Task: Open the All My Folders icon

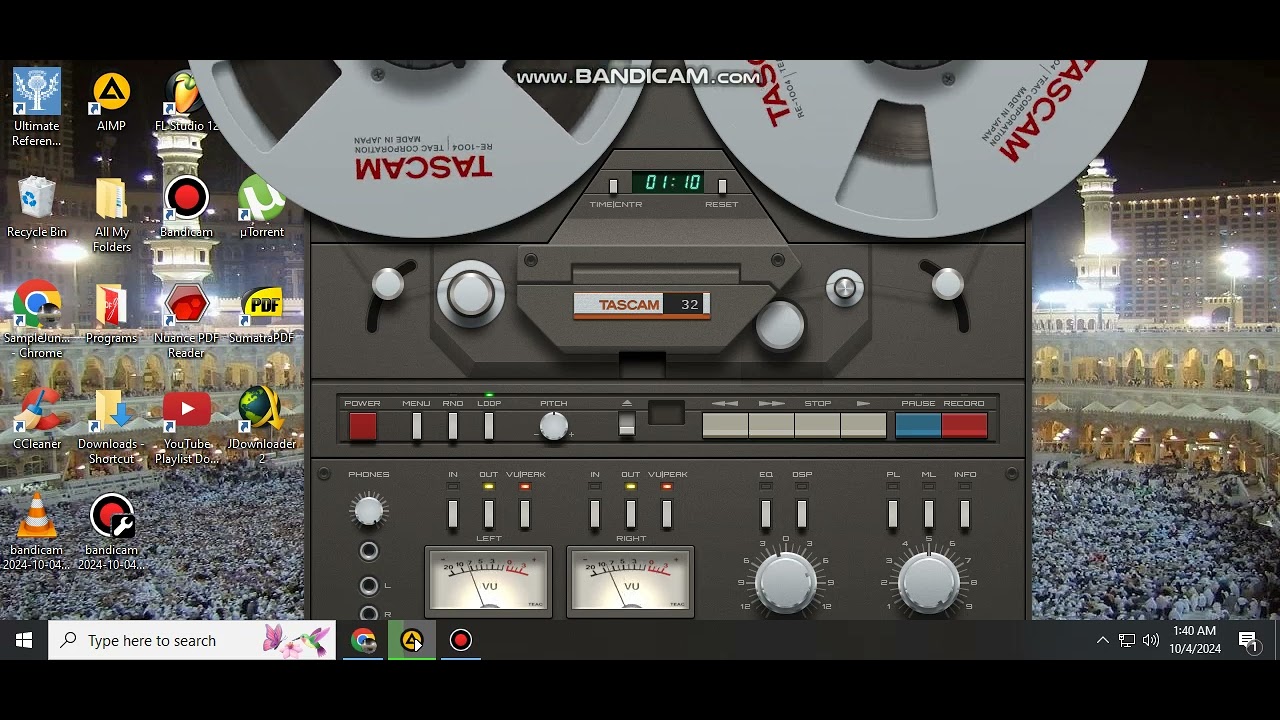Action: click(x=111, y=214)
